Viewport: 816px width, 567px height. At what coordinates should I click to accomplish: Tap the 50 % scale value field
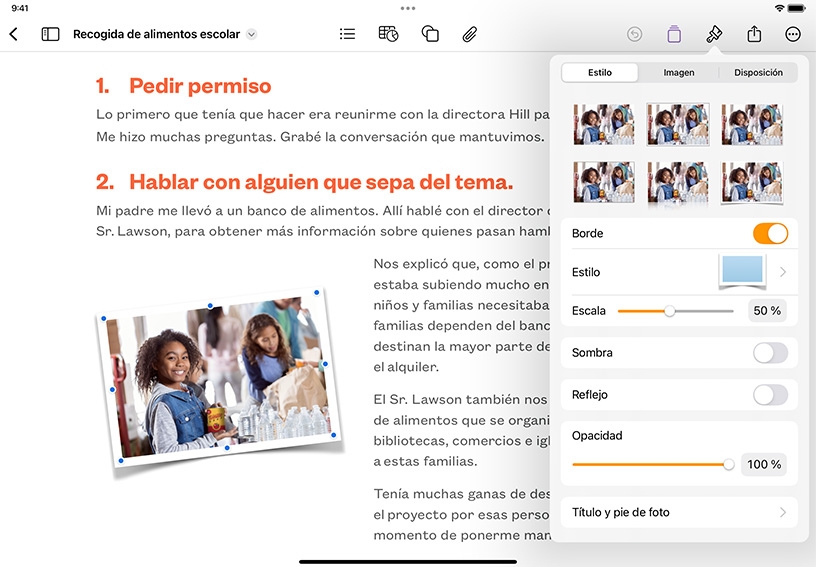[x=767, y=311]
